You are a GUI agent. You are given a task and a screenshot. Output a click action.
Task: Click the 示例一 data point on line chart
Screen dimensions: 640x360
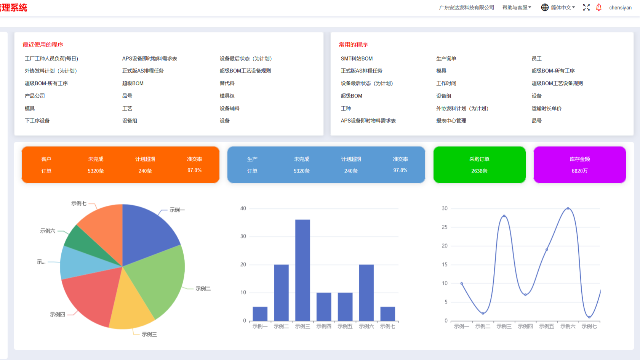click(x=462, y=283)
